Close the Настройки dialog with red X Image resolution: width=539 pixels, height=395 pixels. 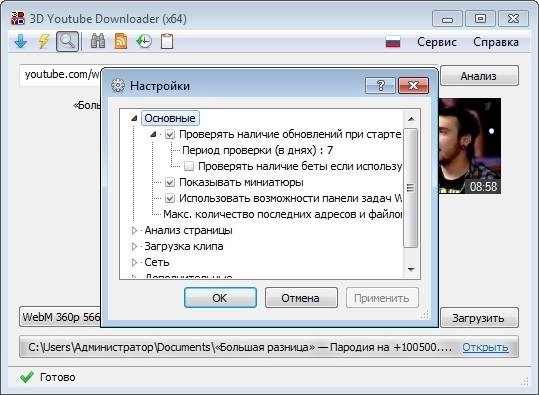coord(413,86)
